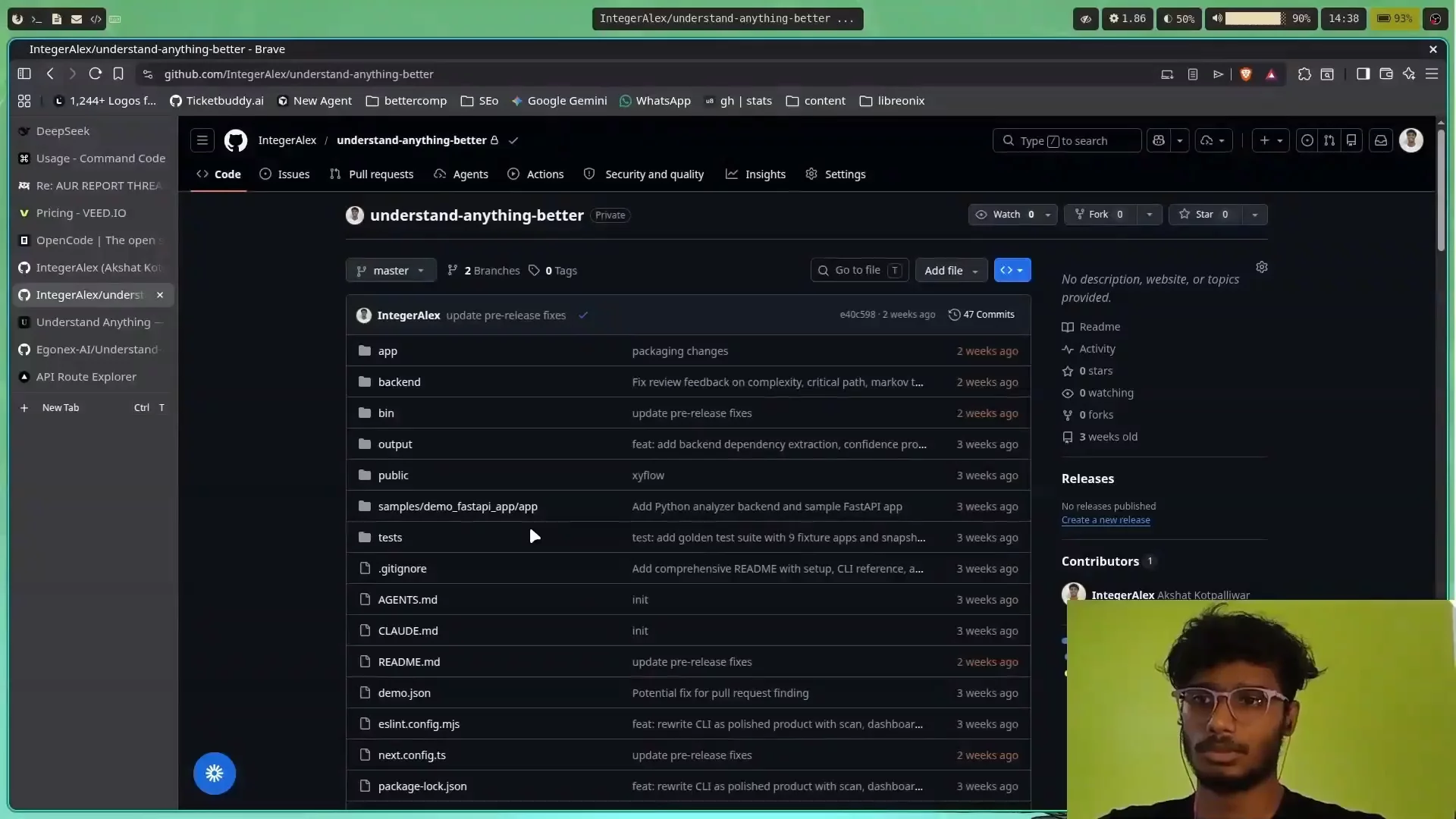Open the pull requests shortcut in header
The width and height of the screenshot is (1456, 819).
1329,141
